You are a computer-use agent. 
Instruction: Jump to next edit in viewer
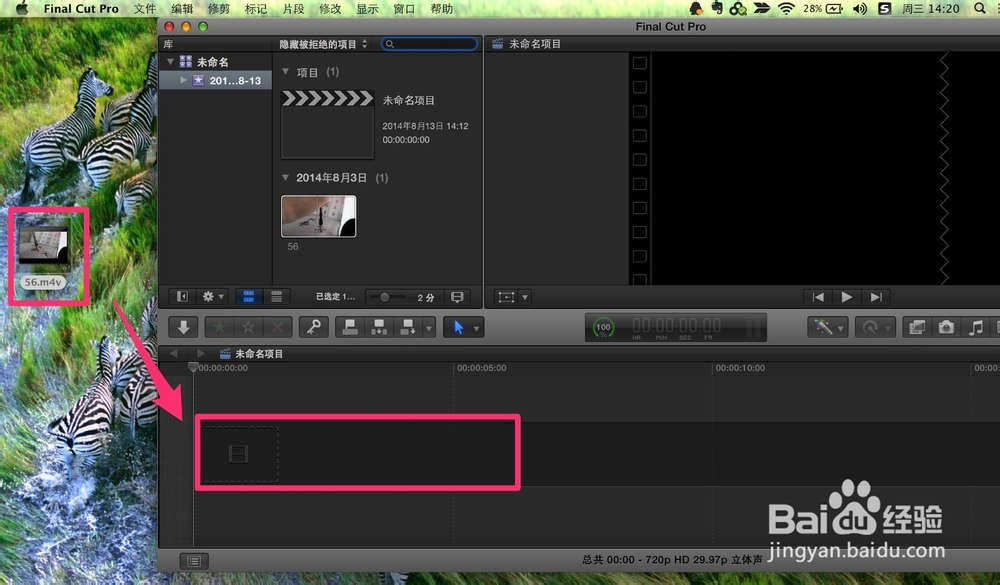tap(876, 297)
